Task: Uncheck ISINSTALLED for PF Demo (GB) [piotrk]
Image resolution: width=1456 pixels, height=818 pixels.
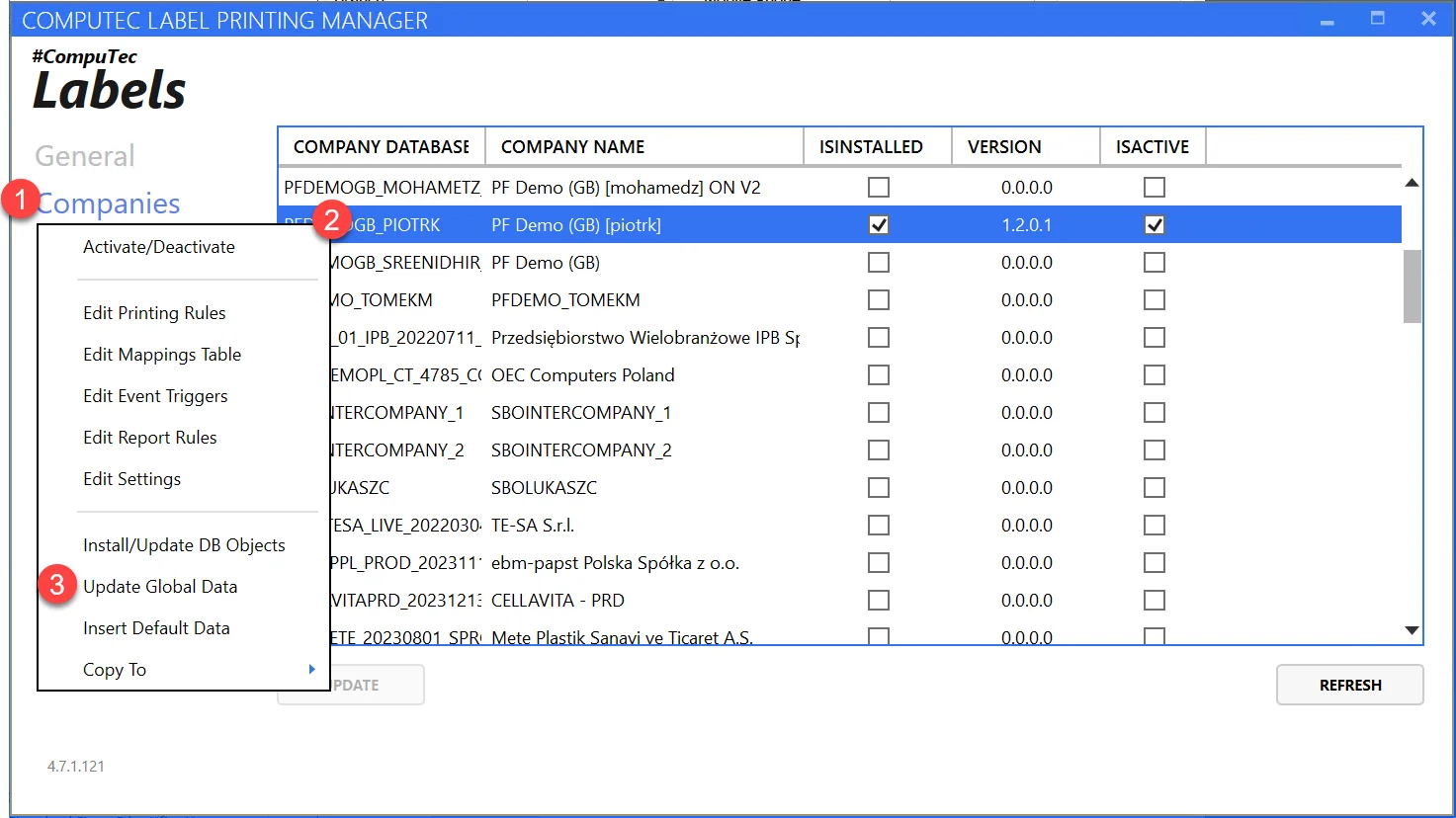Action: [x=878, y=225]
